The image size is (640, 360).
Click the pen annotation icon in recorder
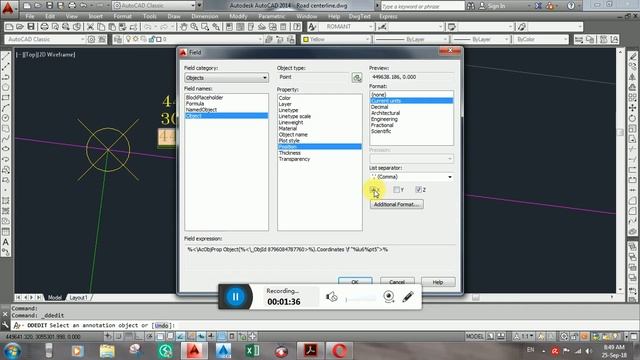point(407,296)
